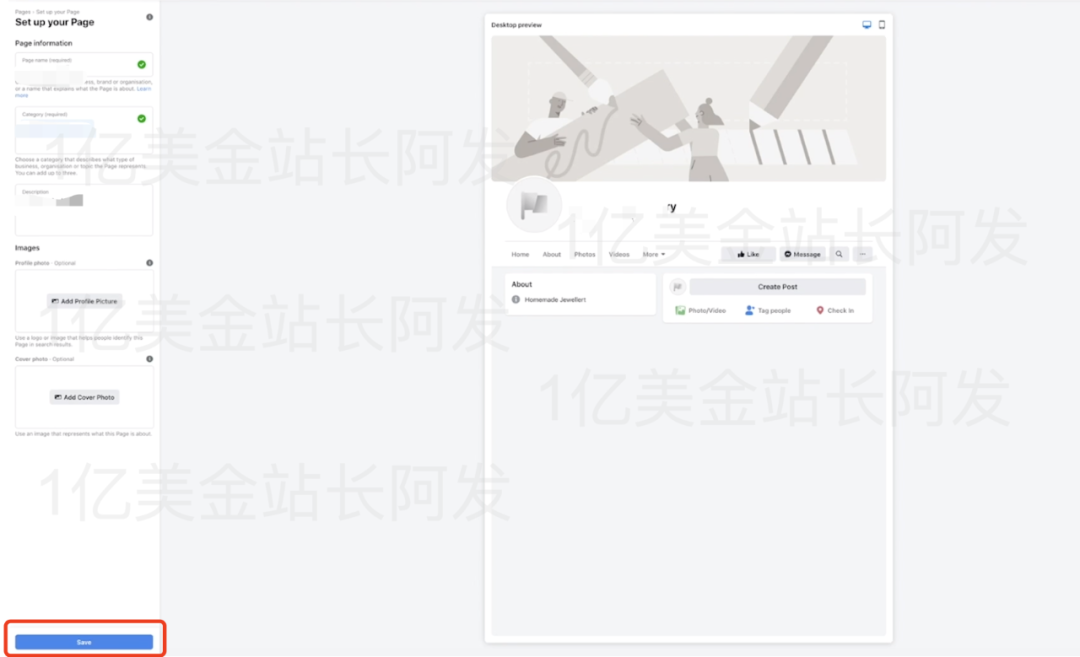
Task: Open the search icon on the page preview
Action: click(839, 254)
